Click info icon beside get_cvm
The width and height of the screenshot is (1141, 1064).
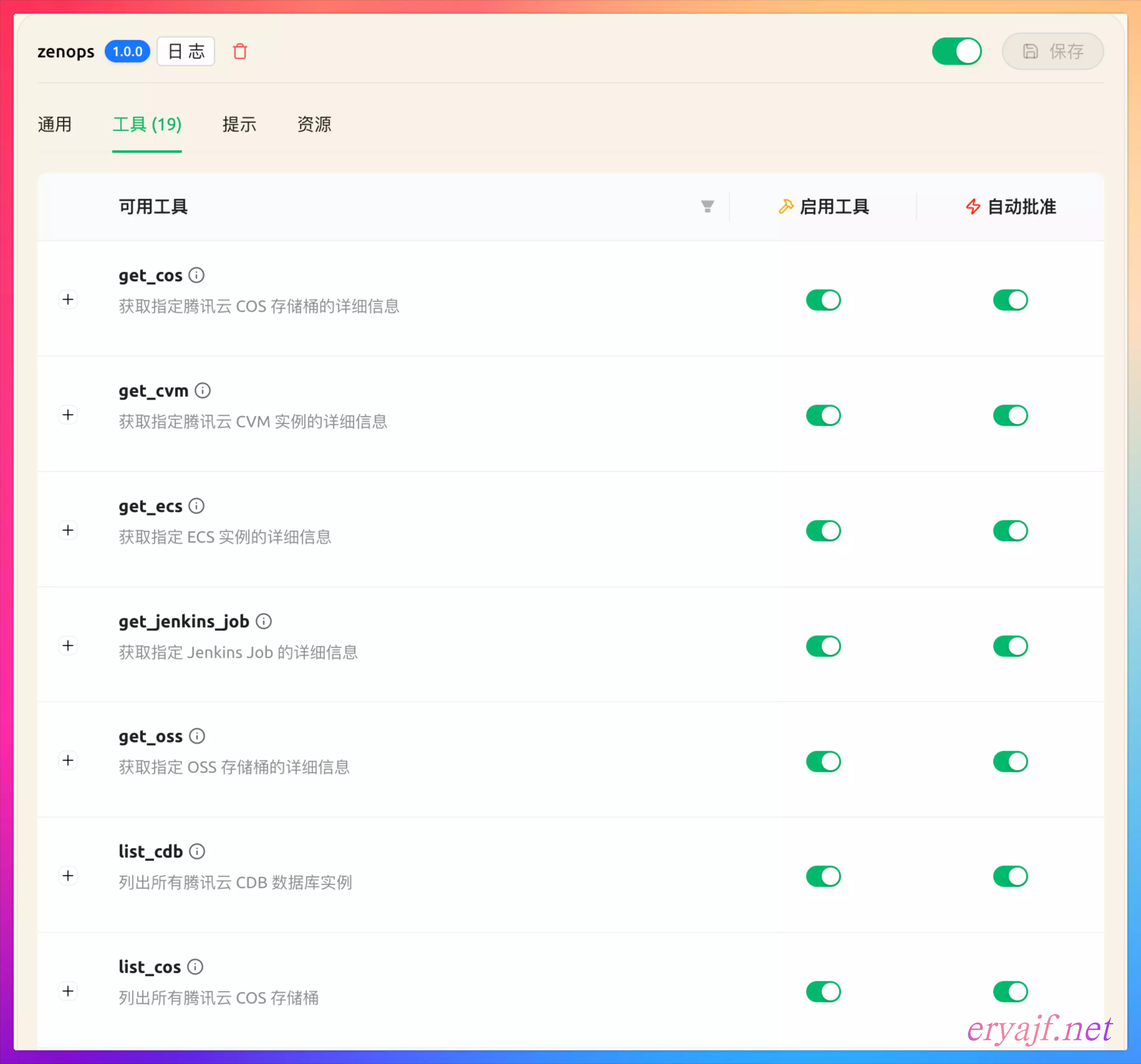coord(203,390)
